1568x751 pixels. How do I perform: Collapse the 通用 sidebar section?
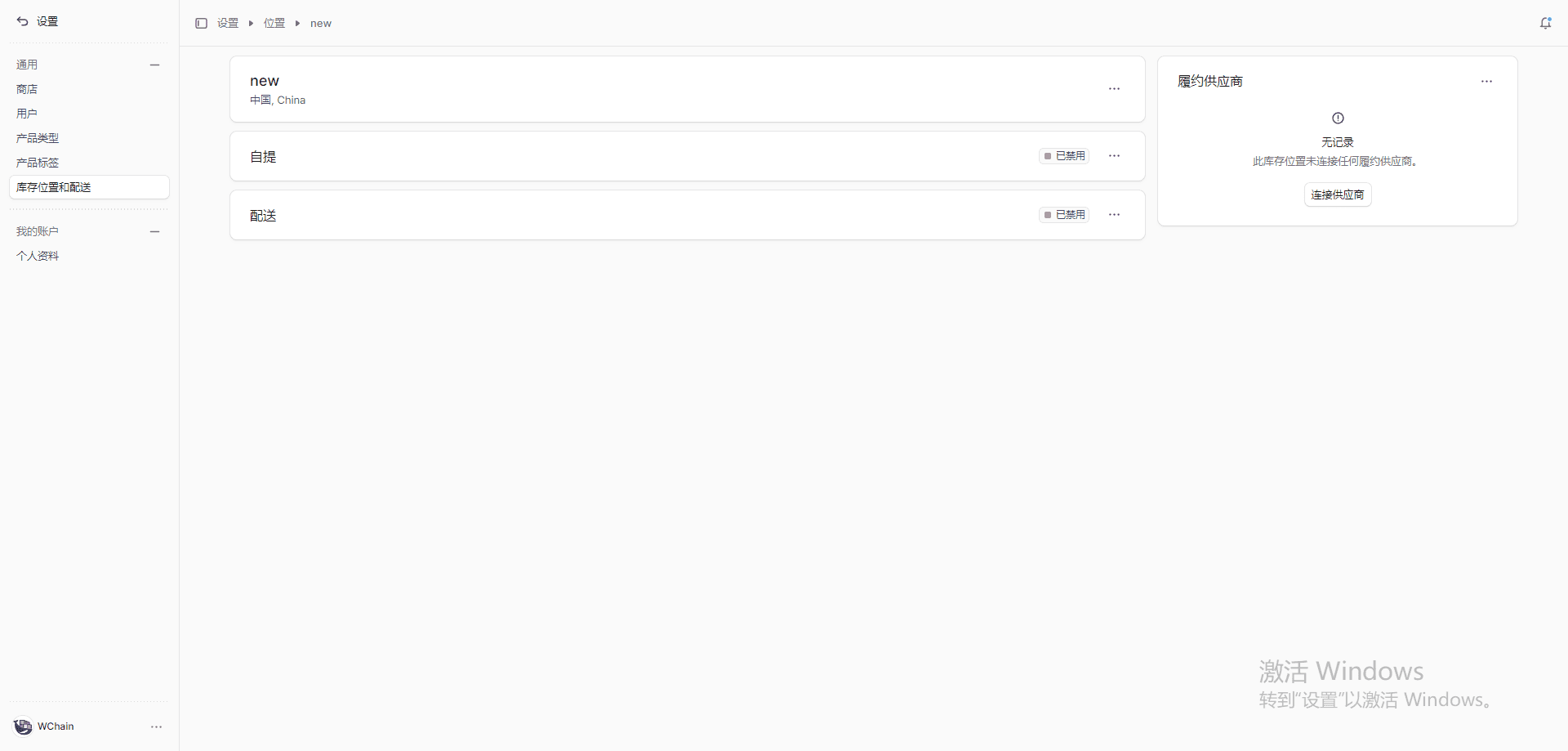pyautogui.click(x=154, y=65)
